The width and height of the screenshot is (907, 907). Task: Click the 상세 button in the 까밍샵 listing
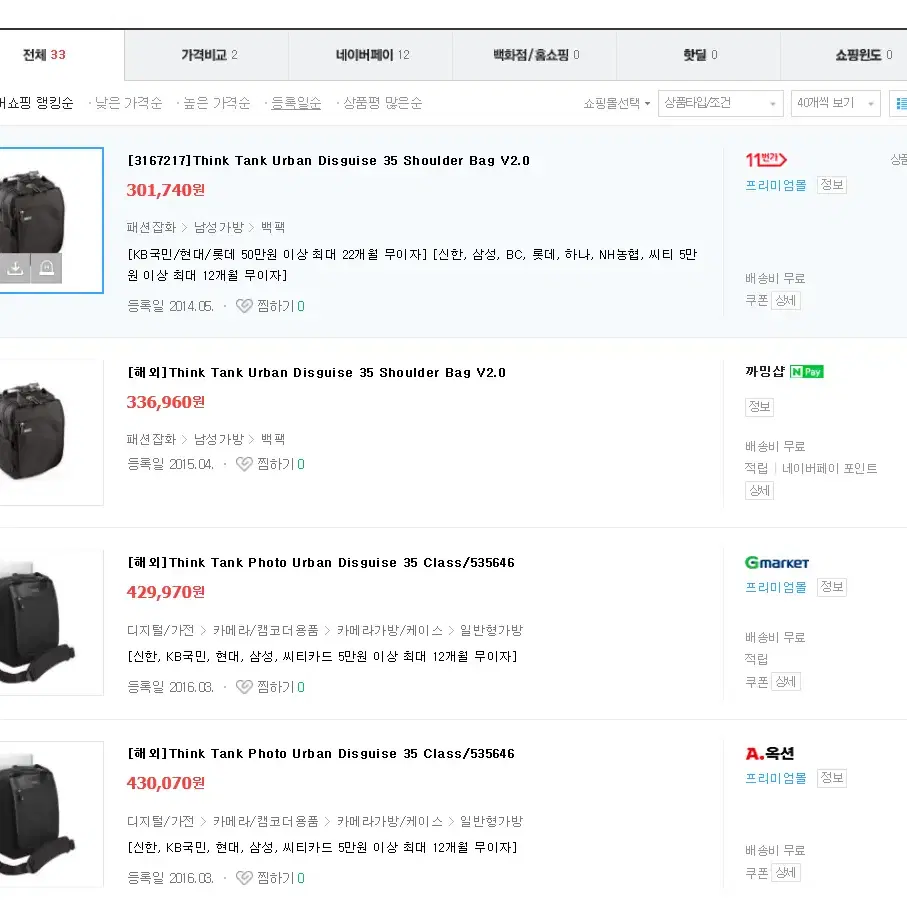(759, 491)
